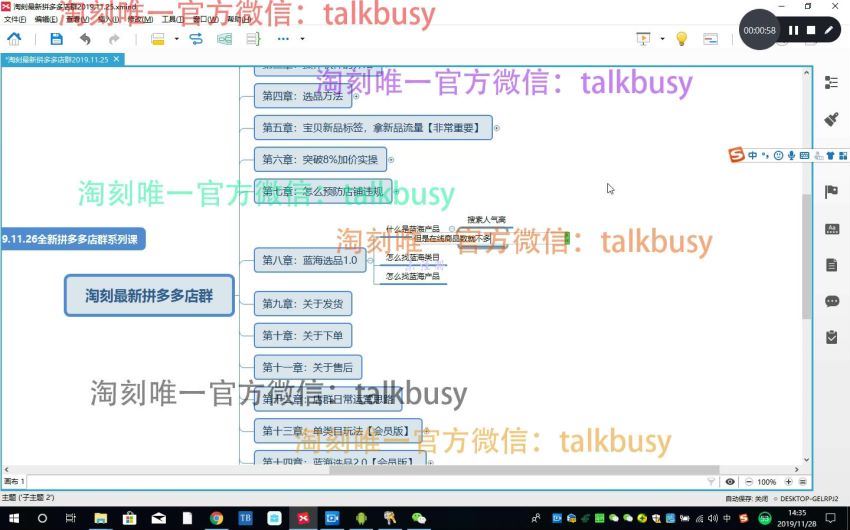850x530 pixels.
Task: Select topic 第十一章：关于售后
Action: coord(307,367)
